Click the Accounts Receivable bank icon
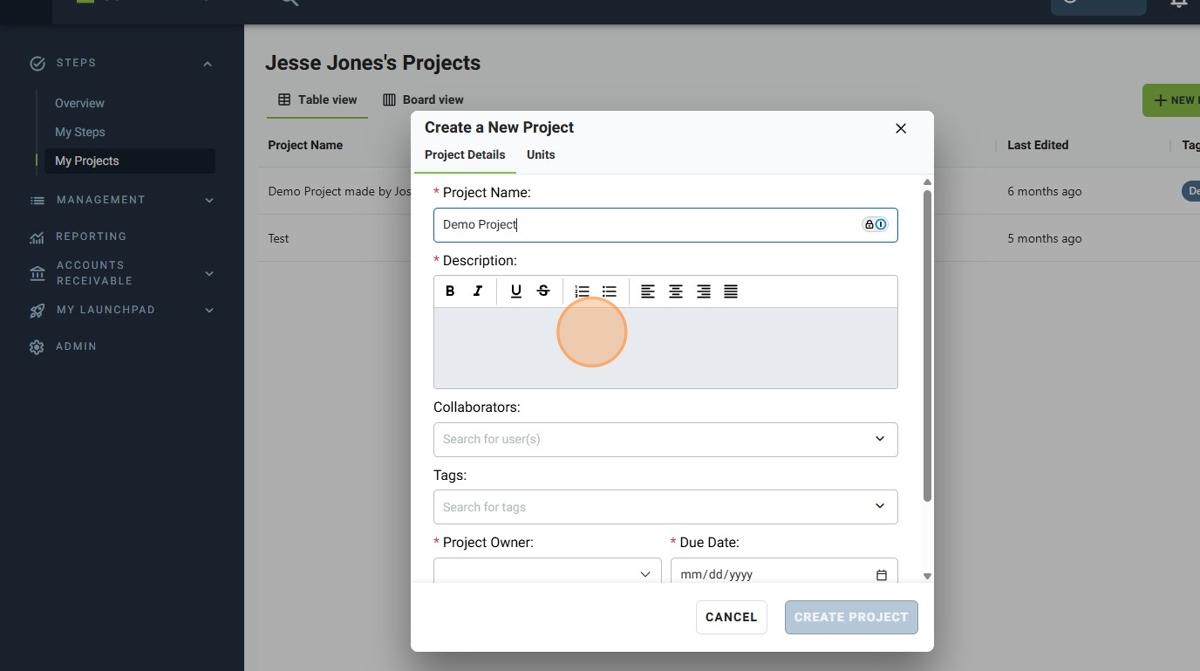The height and width of the screenshot is (671, 1200). [37, 273]
